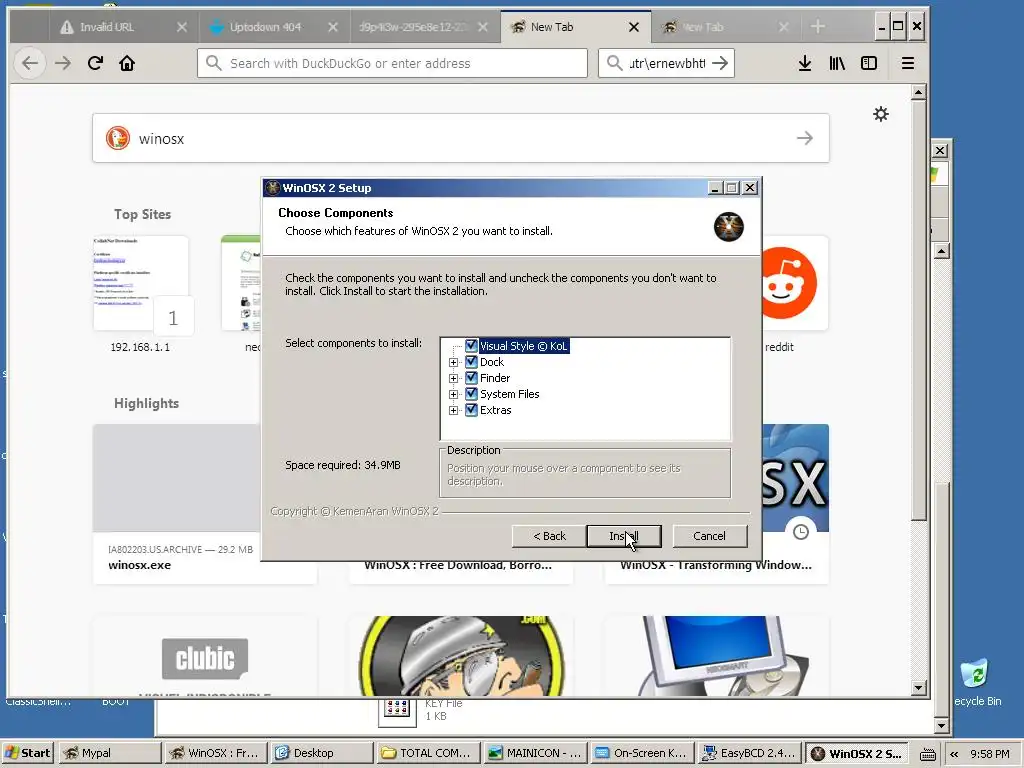
Task: Cancel the WinOSX 2 setup
Action: [x=709, y=536]
